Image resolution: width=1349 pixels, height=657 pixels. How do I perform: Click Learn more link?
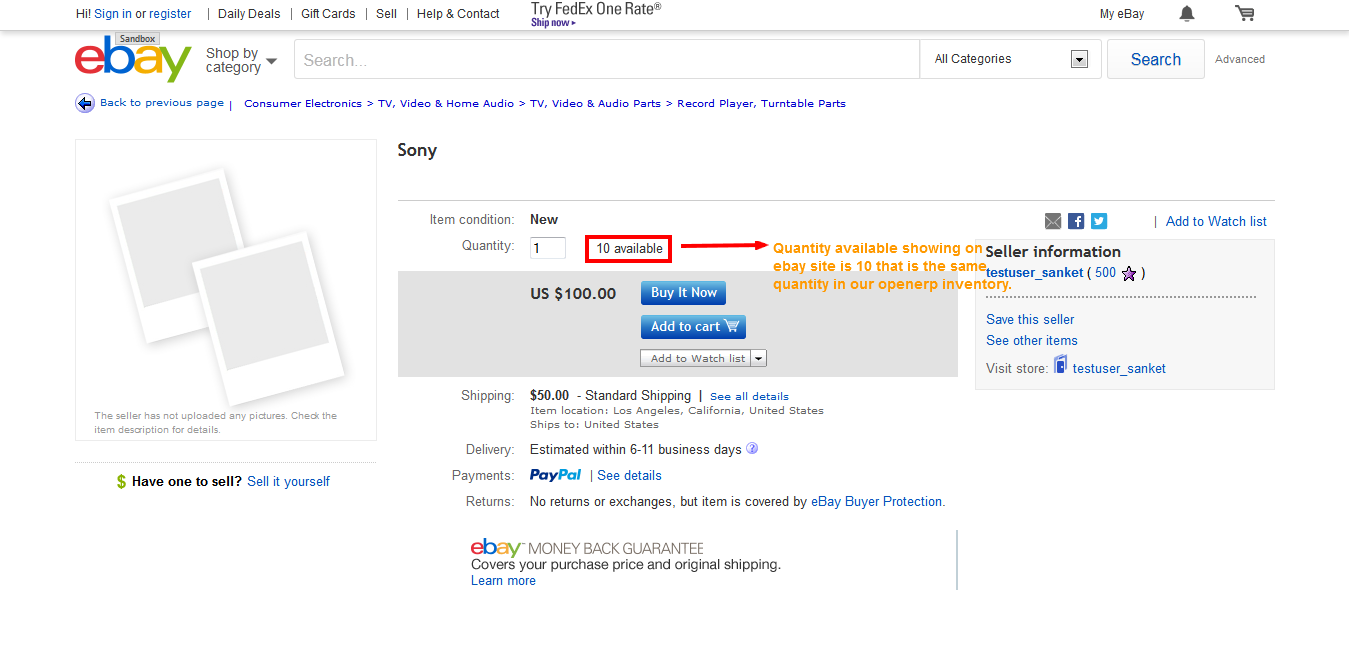[x=503, y=580]
